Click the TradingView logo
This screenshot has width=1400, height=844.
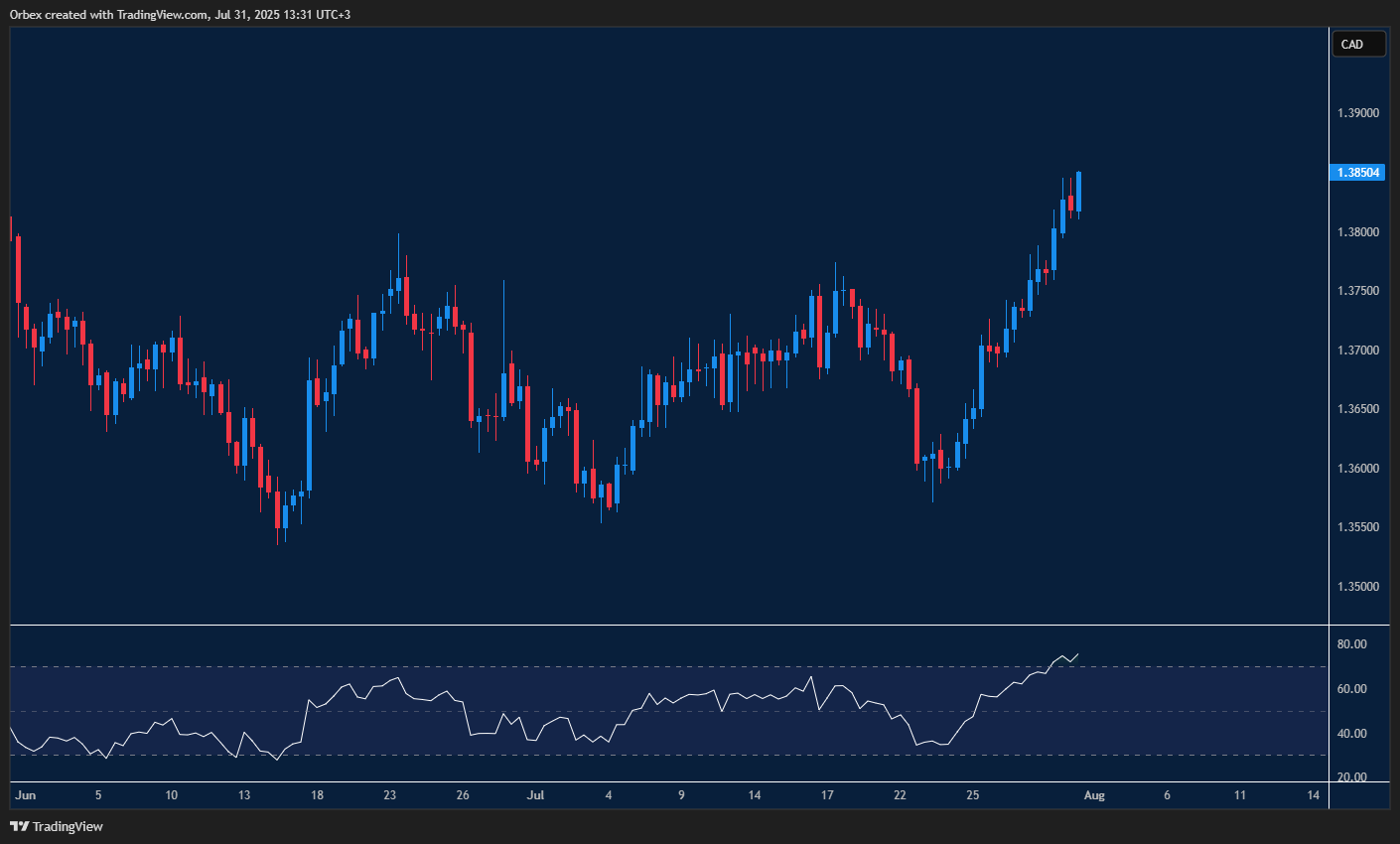tap(18, 826)
